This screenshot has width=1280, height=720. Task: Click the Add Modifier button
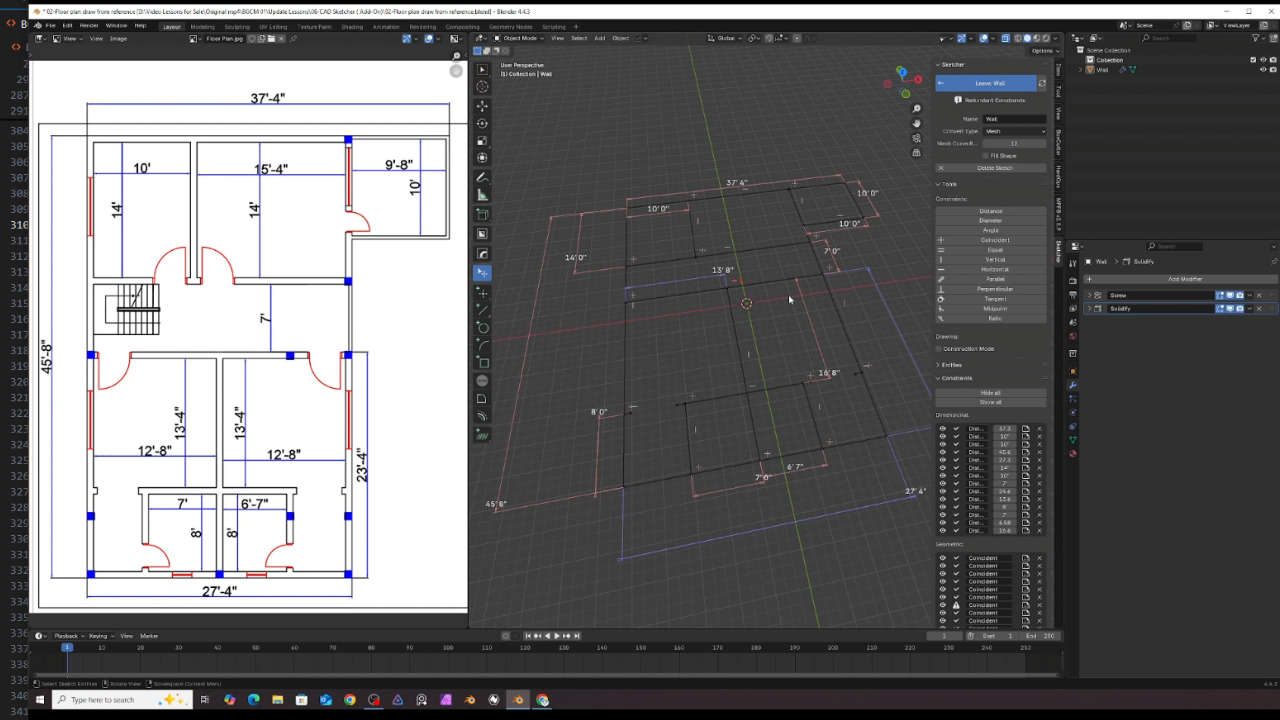[x=1184, y=279]
